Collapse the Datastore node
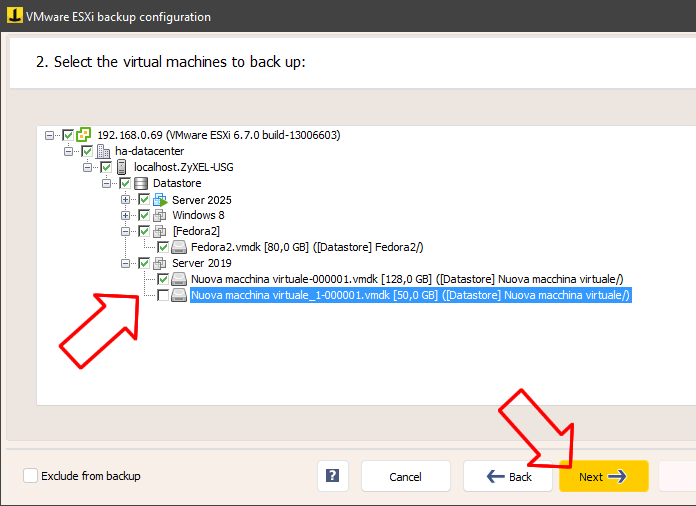This screenshot has height=506, width=696. click(x=107, y=183)
